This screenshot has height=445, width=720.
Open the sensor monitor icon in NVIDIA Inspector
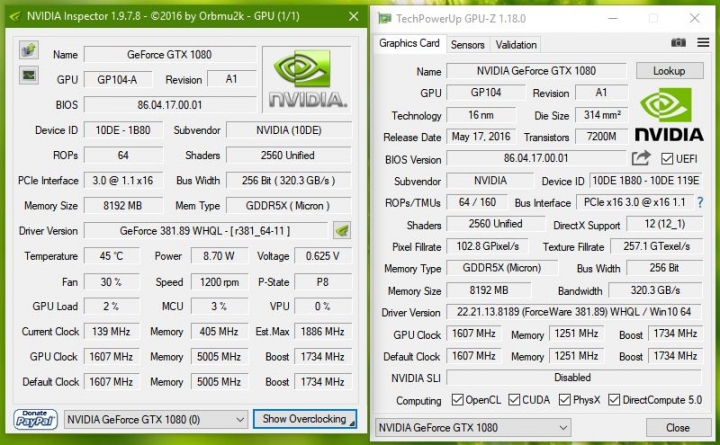28,75
